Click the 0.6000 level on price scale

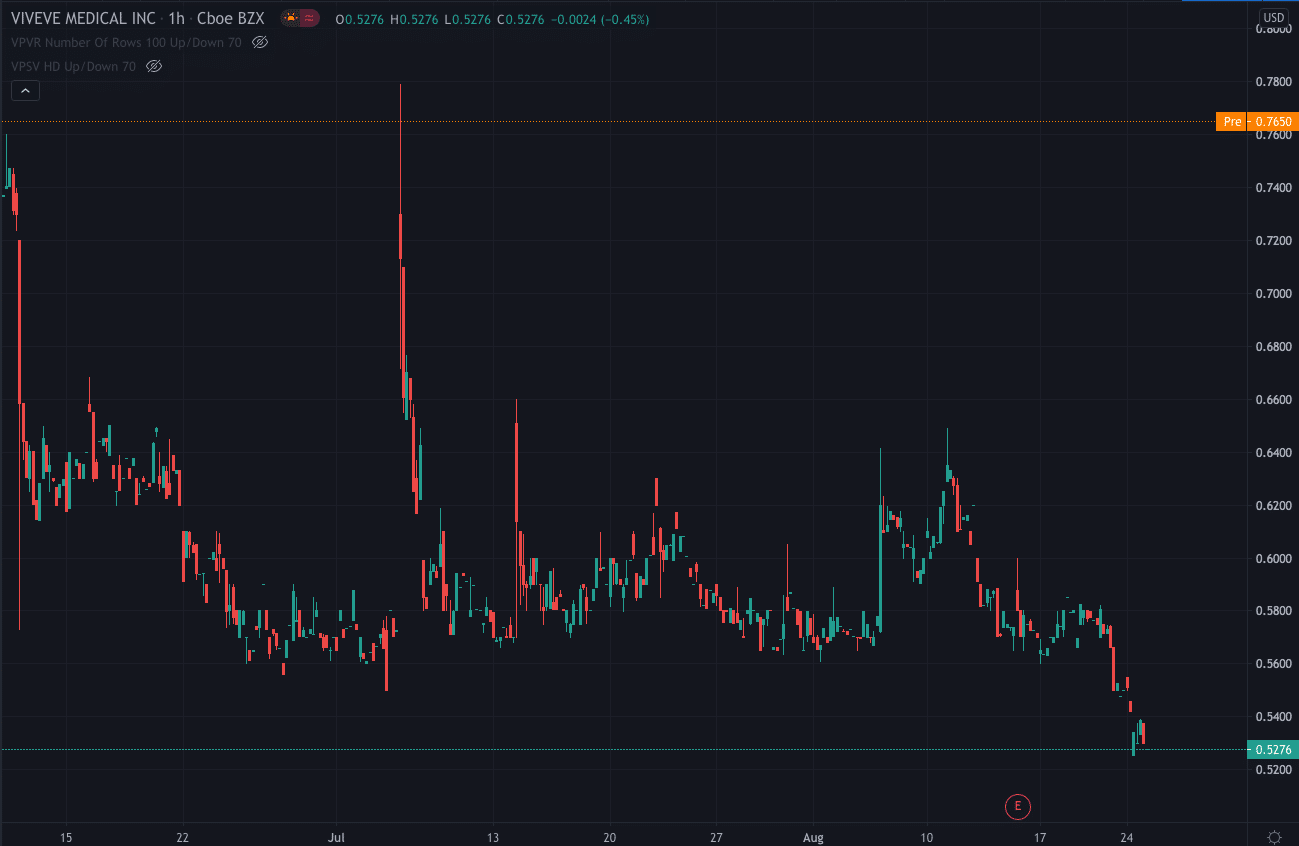coord(1272,558)
